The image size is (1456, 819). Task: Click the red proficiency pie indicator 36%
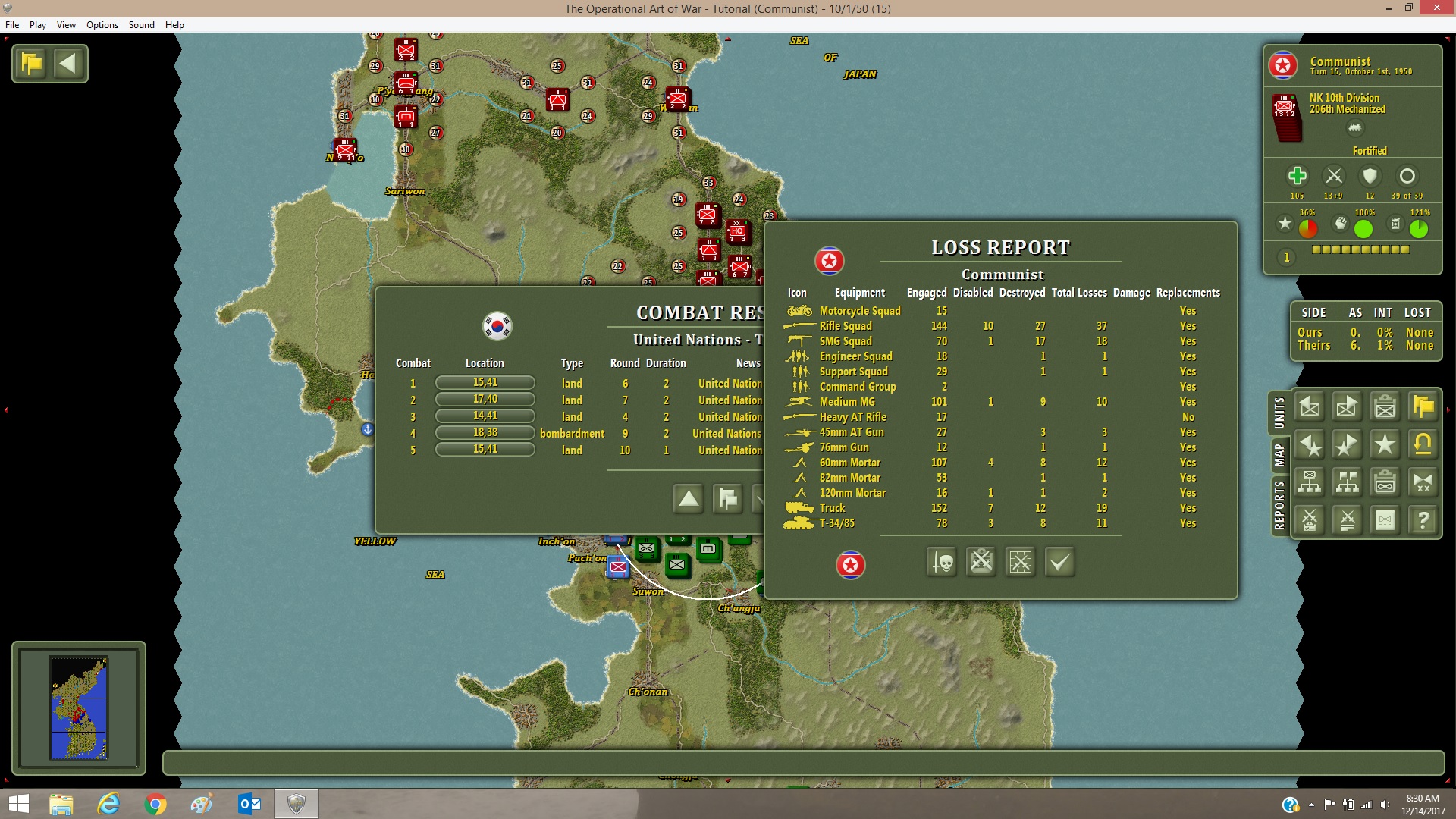pyautogui.click(x=1308, y=228)
